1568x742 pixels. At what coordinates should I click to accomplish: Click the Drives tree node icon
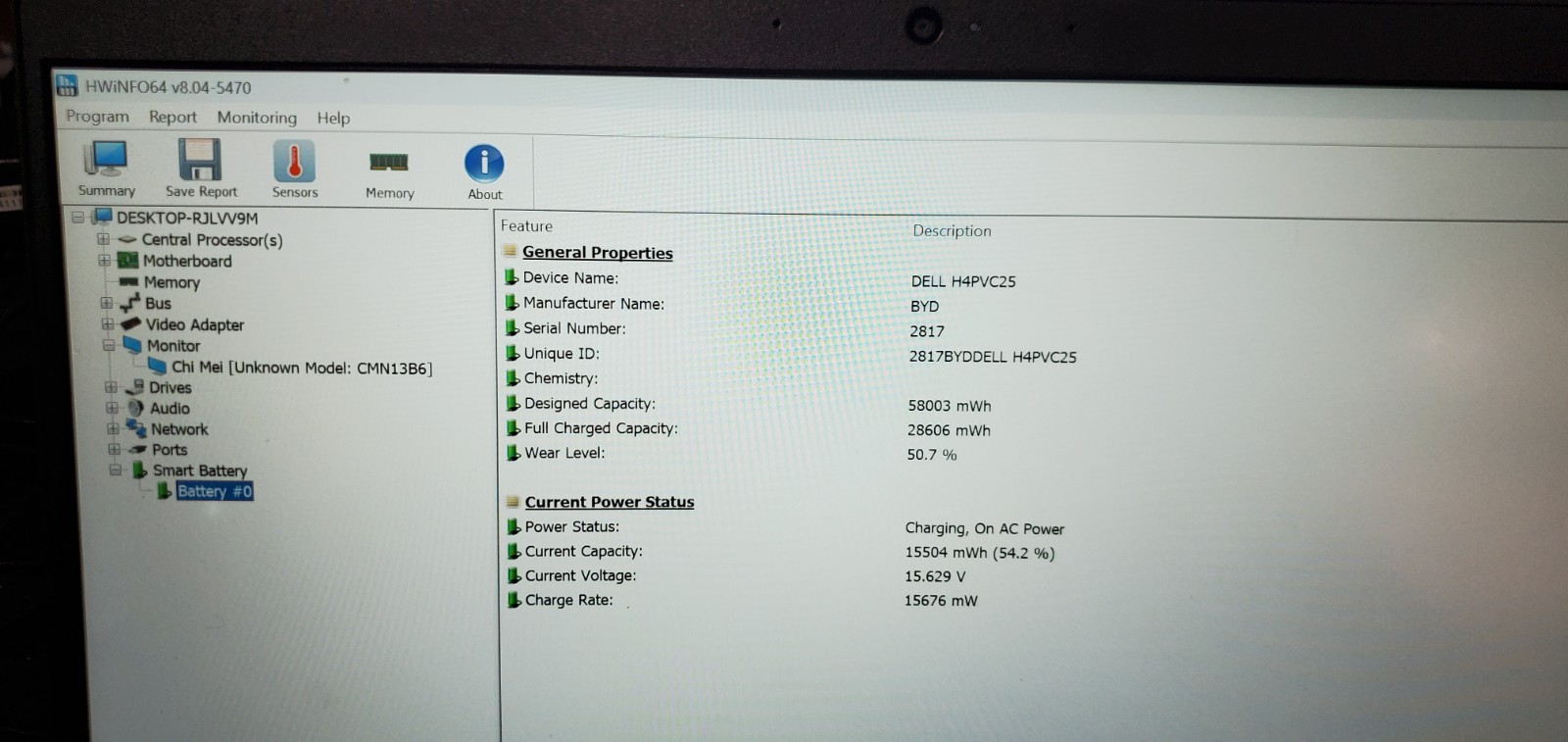point(135,387)
